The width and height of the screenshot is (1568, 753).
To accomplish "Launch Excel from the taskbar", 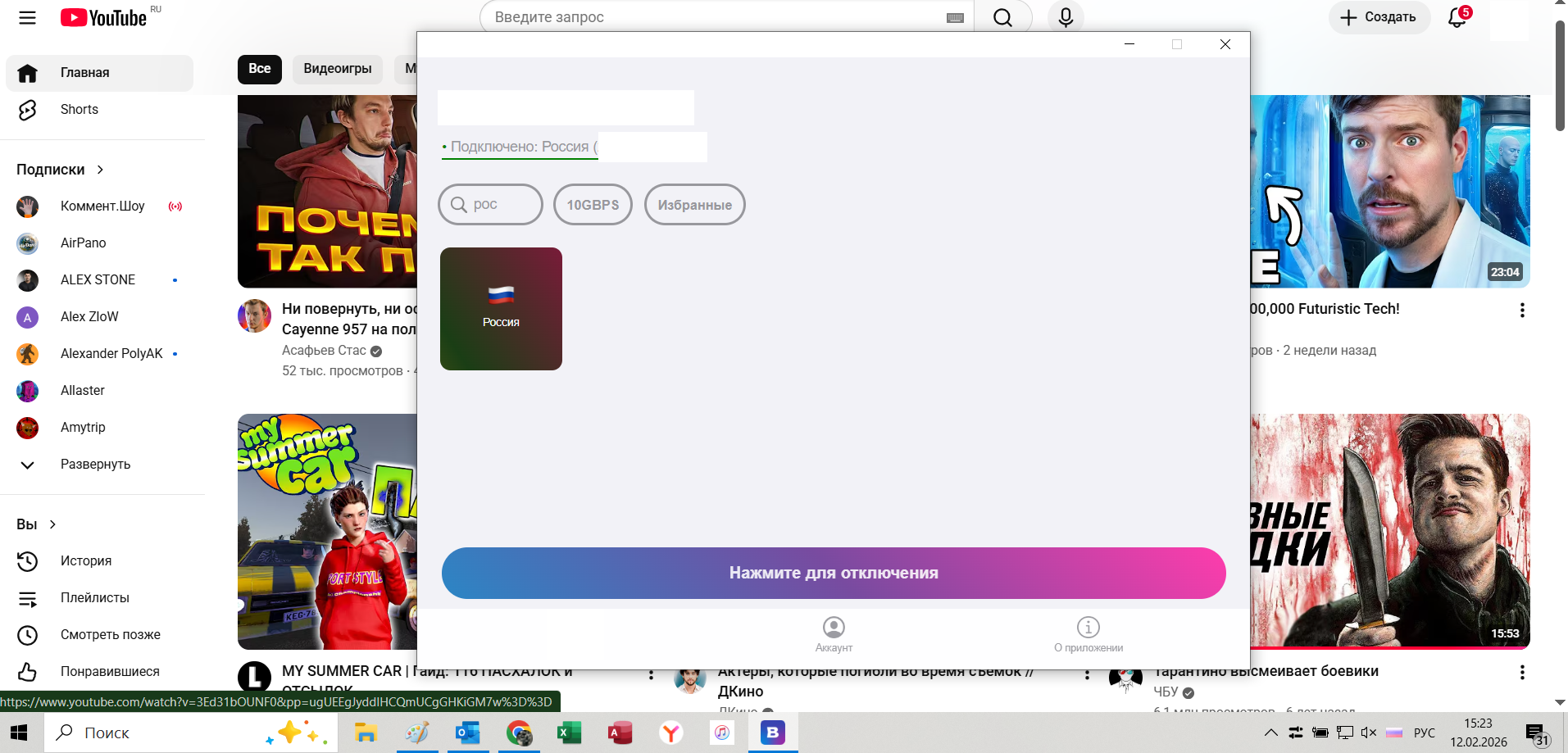I will pyautogui.click(x=569, y=733).
